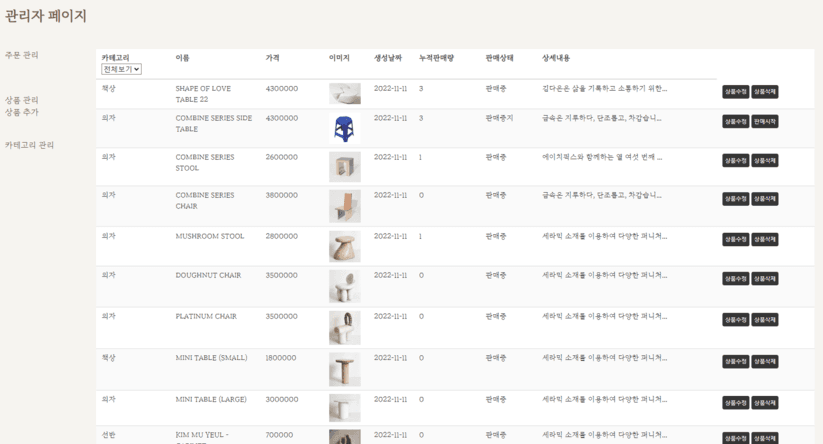The image size is (823, 444).
Task: Click 판매중지 status of COMBINE SERIES SIDE TABLE
Action: tap(499, 118)
